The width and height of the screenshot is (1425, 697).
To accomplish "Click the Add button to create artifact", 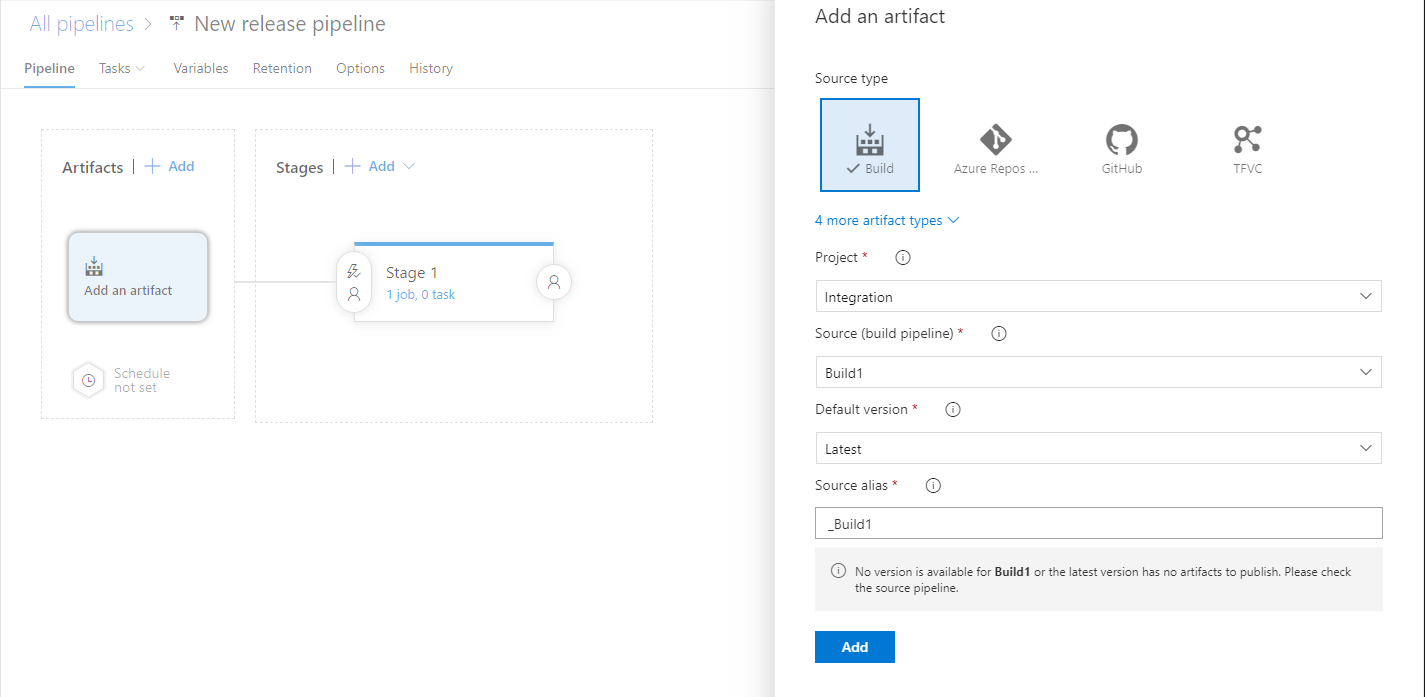I will coord(854,647).
